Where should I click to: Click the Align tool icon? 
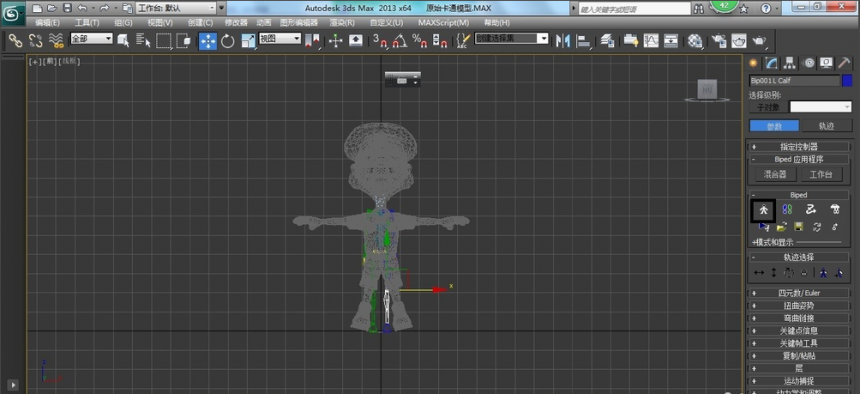[x=584, y=40]
